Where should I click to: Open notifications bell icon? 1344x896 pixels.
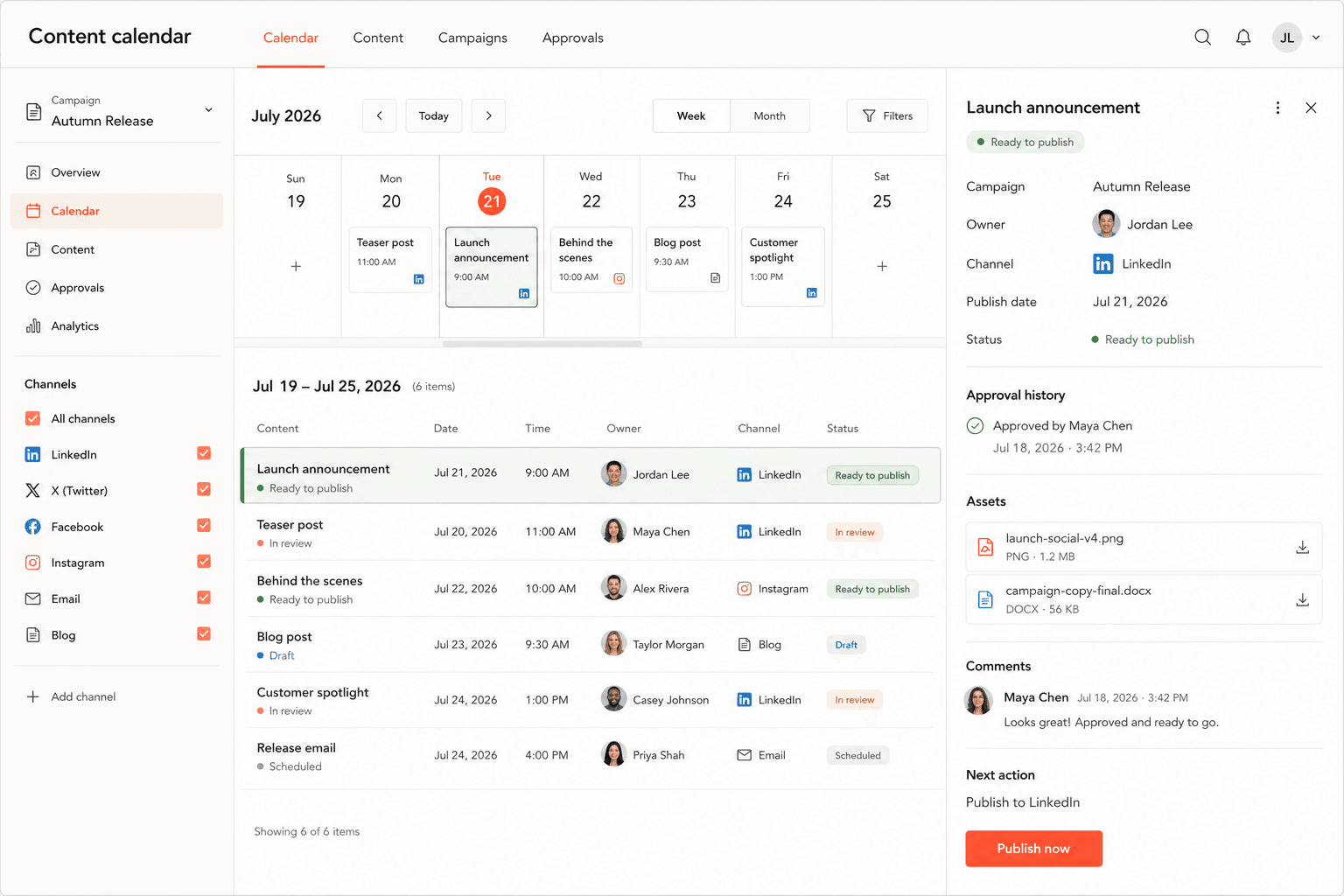[x=1242, y=38]
